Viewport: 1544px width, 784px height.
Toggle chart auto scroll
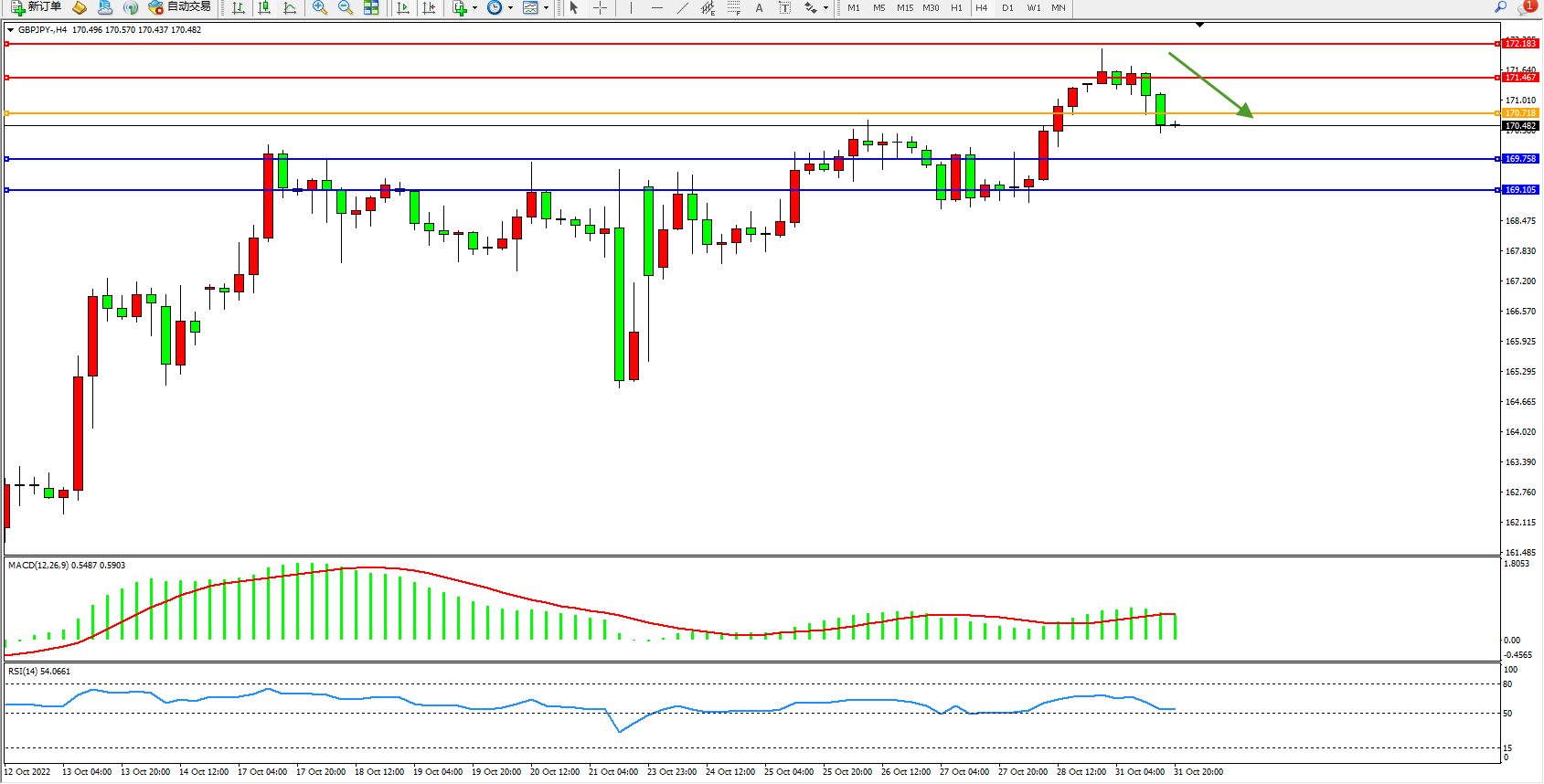tap(403, 7)
